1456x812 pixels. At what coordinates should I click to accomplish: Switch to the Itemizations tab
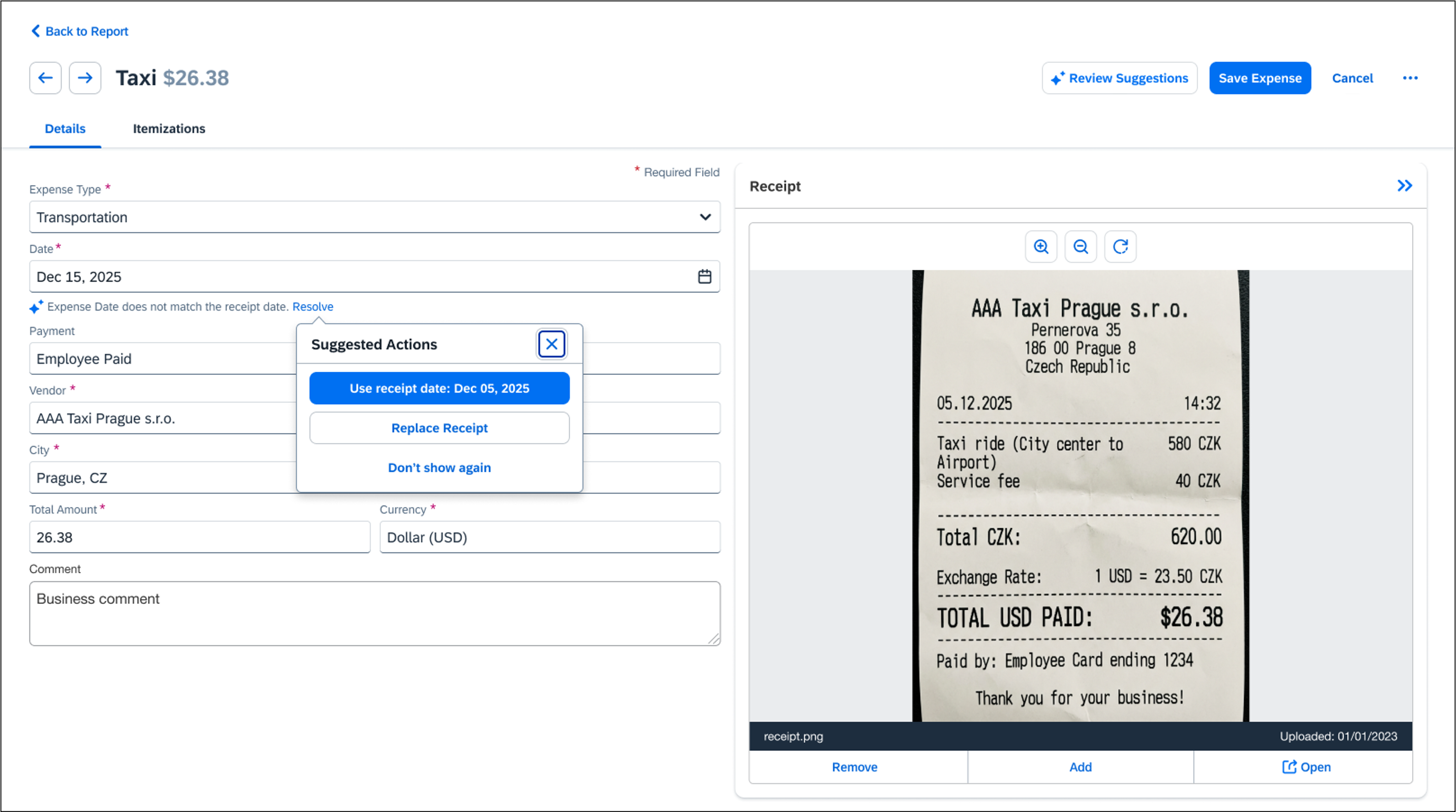pyautogui.click(x=168, y=129)
